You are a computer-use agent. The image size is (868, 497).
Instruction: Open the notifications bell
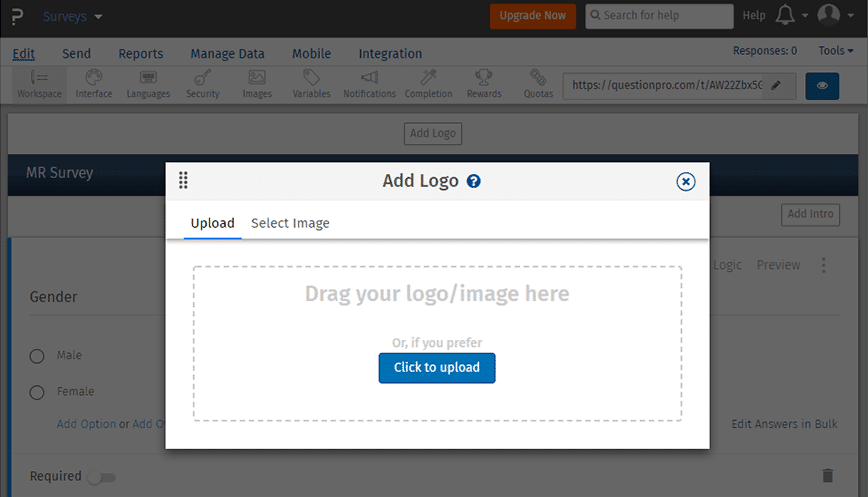click(785, 15)
